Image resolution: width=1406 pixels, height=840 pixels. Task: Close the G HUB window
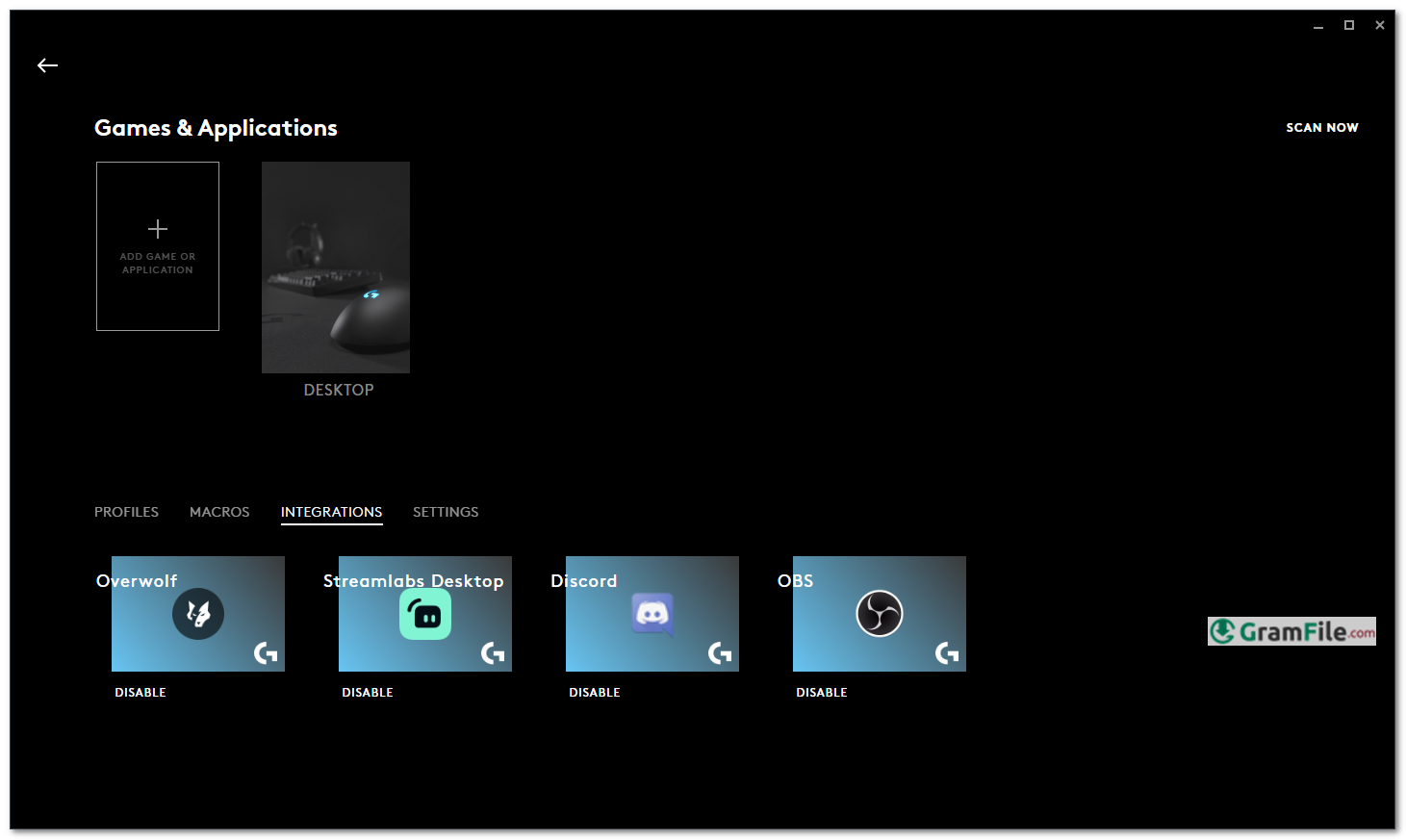tap(1380, 26)
